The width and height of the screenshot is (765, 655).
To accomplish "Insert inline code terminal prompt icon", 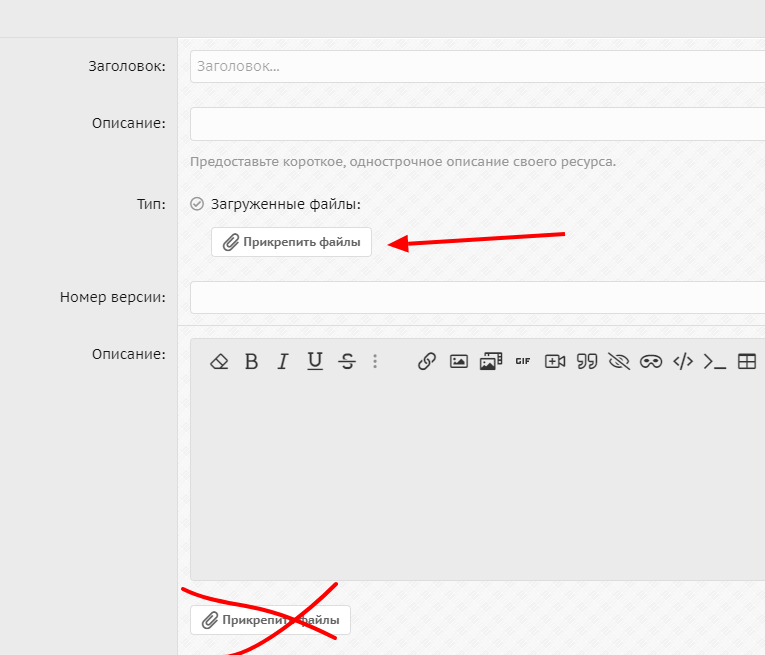I will (715, 361).
